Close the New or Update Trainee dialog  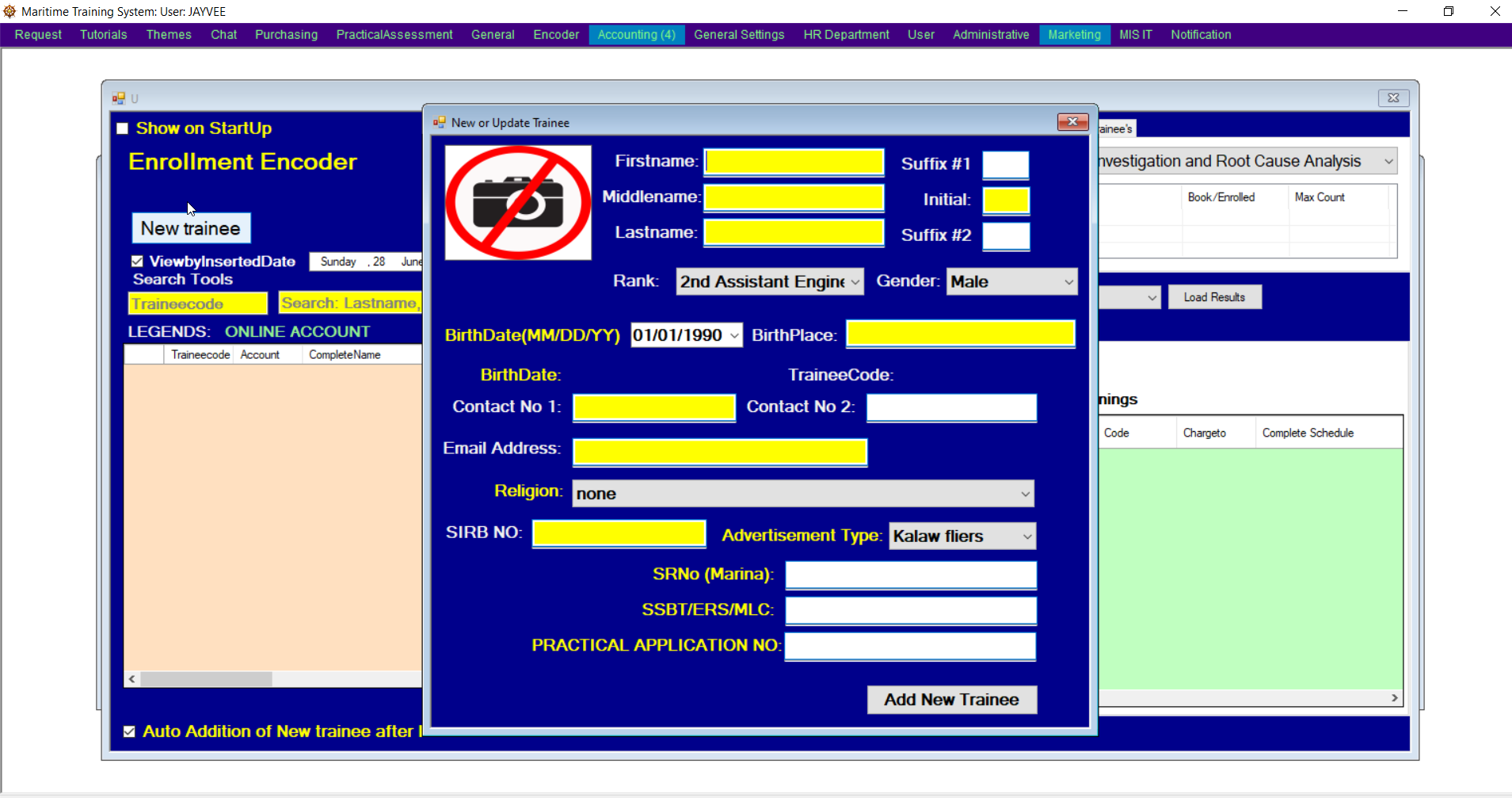[x=1072, y=121]
